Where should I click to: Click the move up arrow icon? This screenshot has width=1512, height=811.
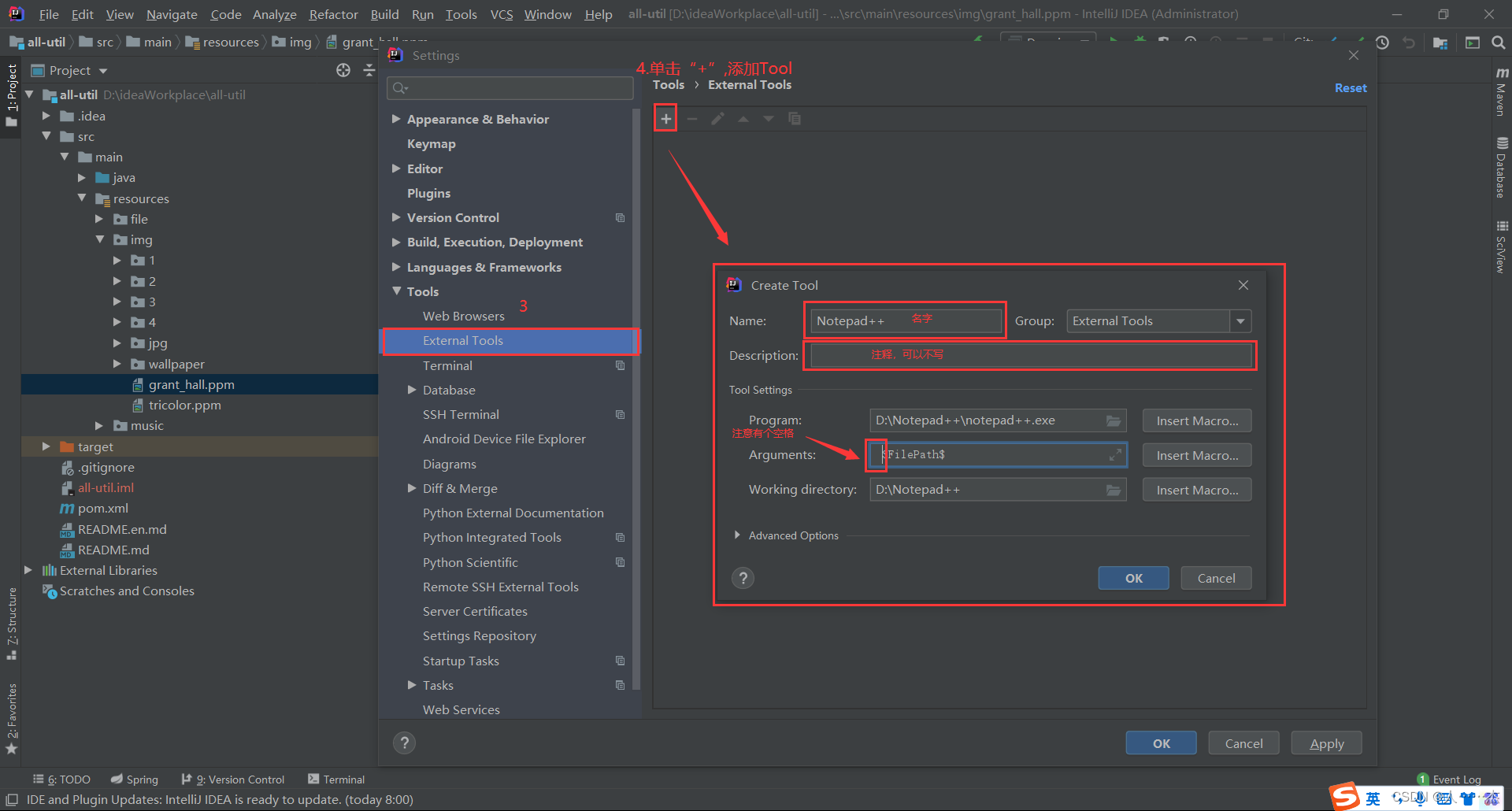click(743, 119)
